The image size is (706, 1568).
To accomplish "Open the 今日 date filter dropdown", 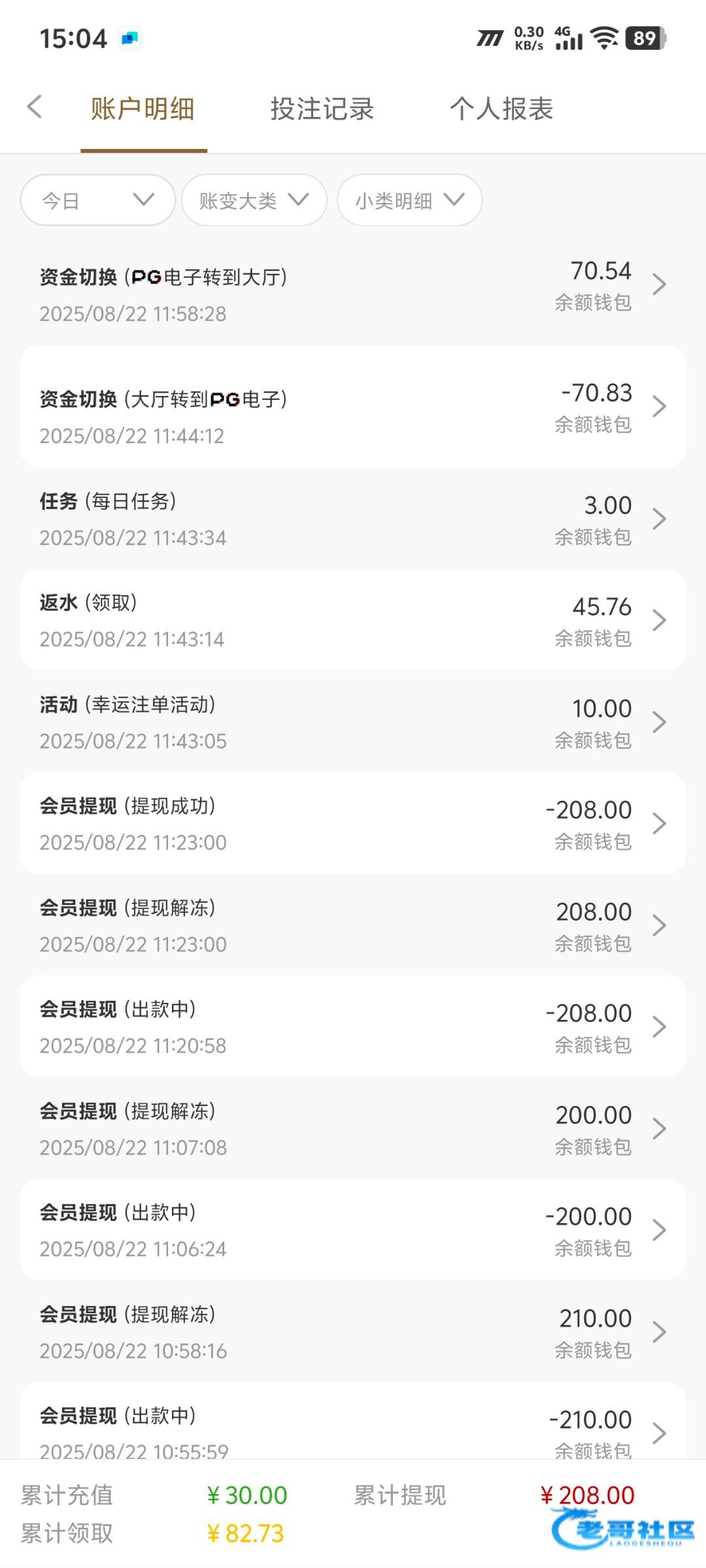I will (97, 200).
